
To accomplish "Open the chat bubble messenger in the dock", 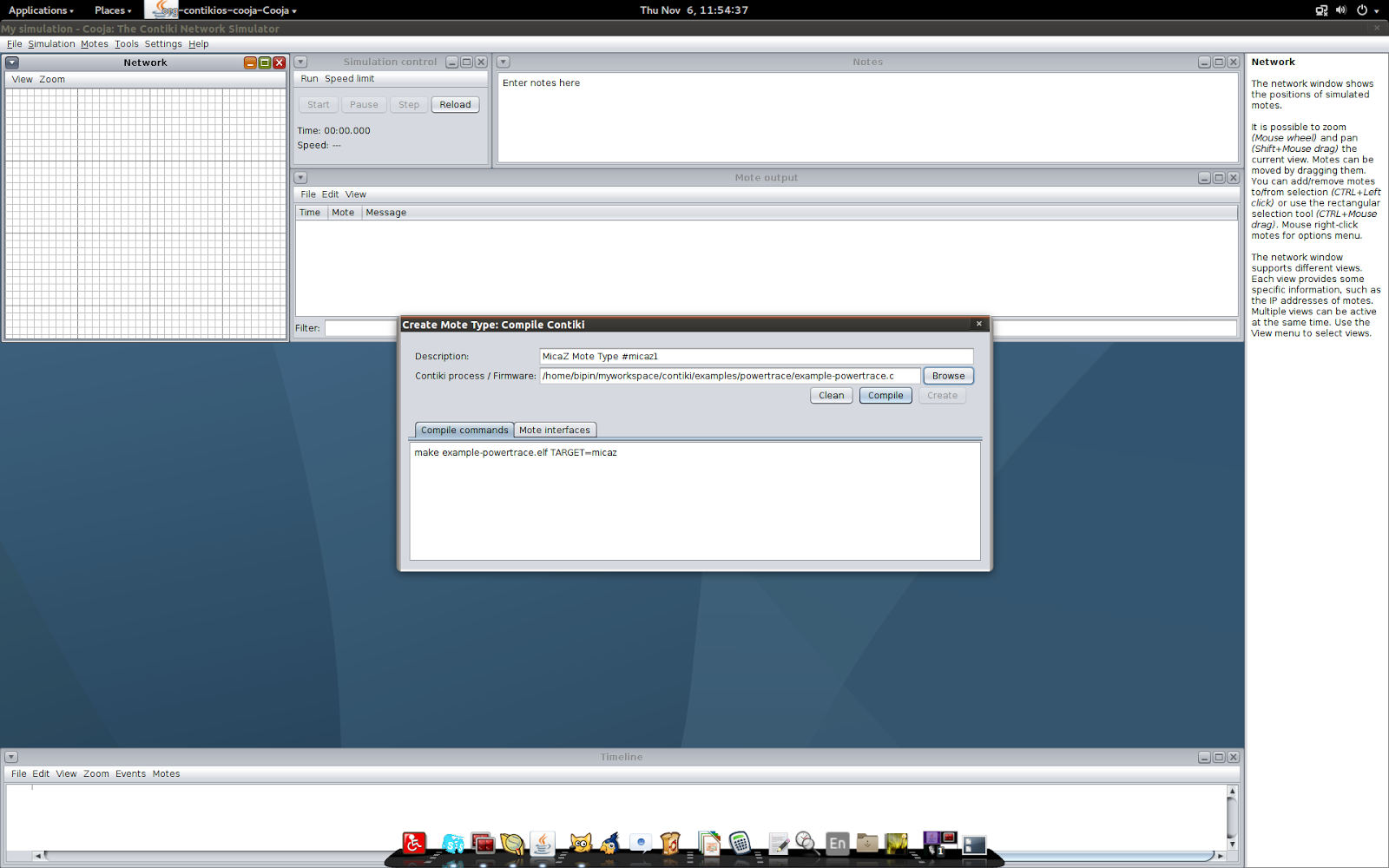I will click(641, 843).
